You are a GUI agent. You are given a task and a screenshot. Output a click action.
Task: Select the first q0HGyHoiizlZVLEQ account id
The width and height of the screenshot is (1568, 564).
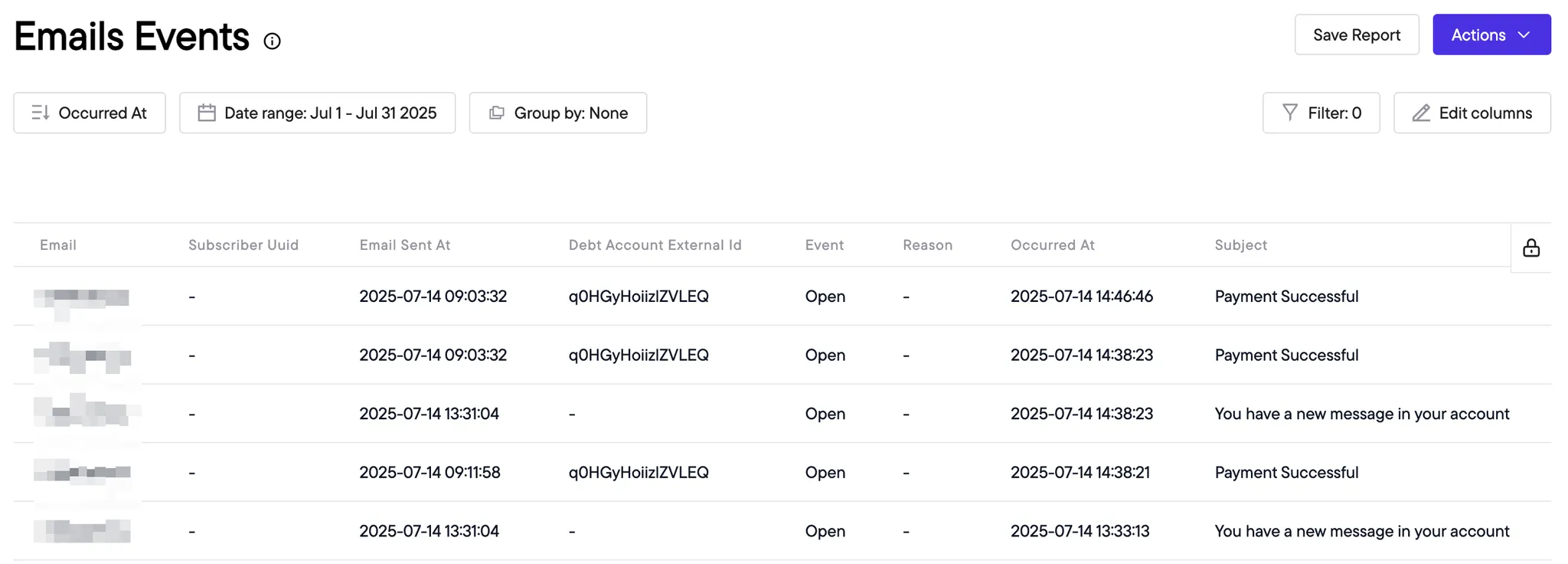pos(639,297)
